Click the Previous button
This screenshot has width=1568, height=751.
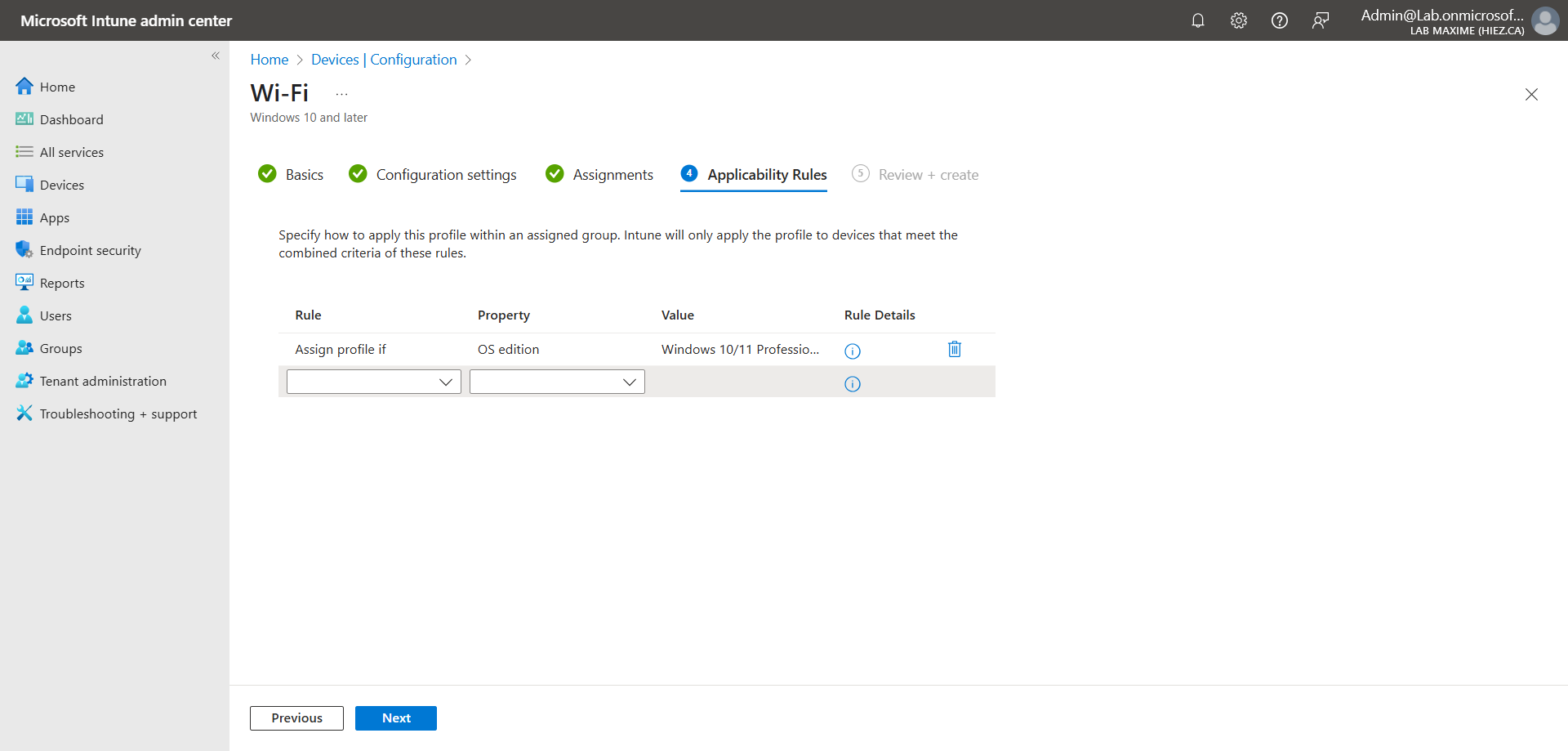coord(296,718)
